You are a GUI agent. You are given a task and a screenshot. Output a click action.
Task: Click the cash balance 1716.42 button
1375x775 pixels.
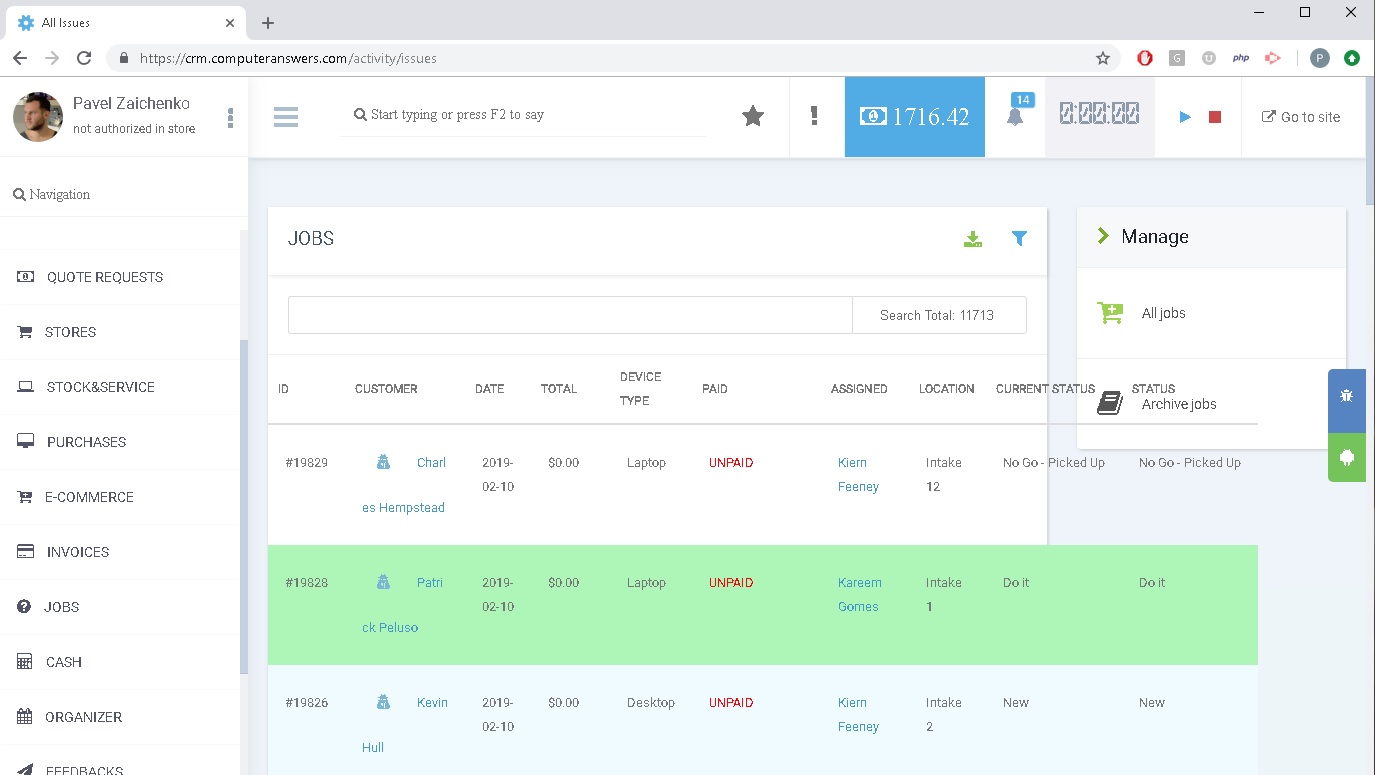(x=914, y=117)
